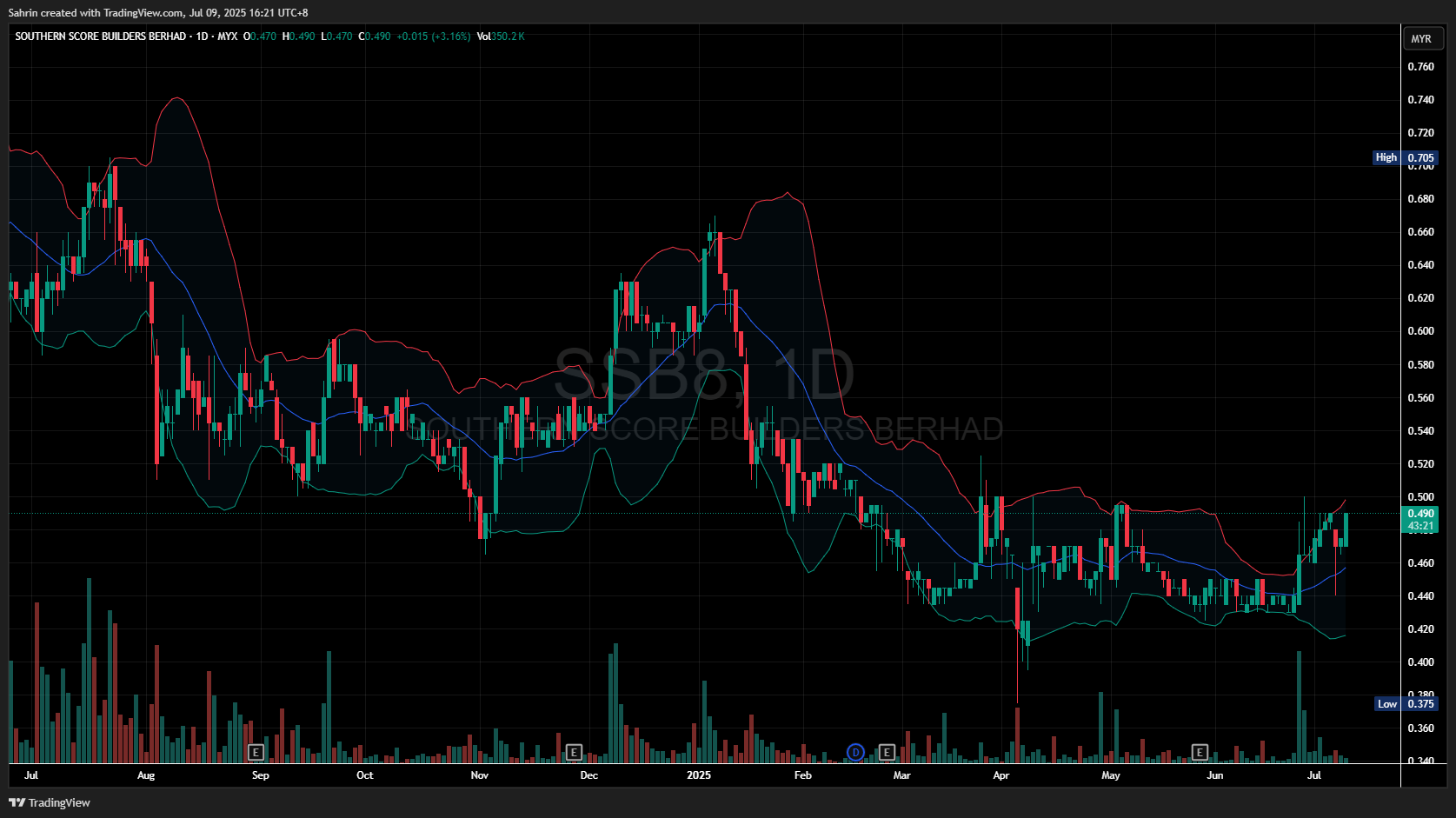Click the 0.580 price axis label
Screen dimensions: 1456x818
click(x=1421, y=365)
